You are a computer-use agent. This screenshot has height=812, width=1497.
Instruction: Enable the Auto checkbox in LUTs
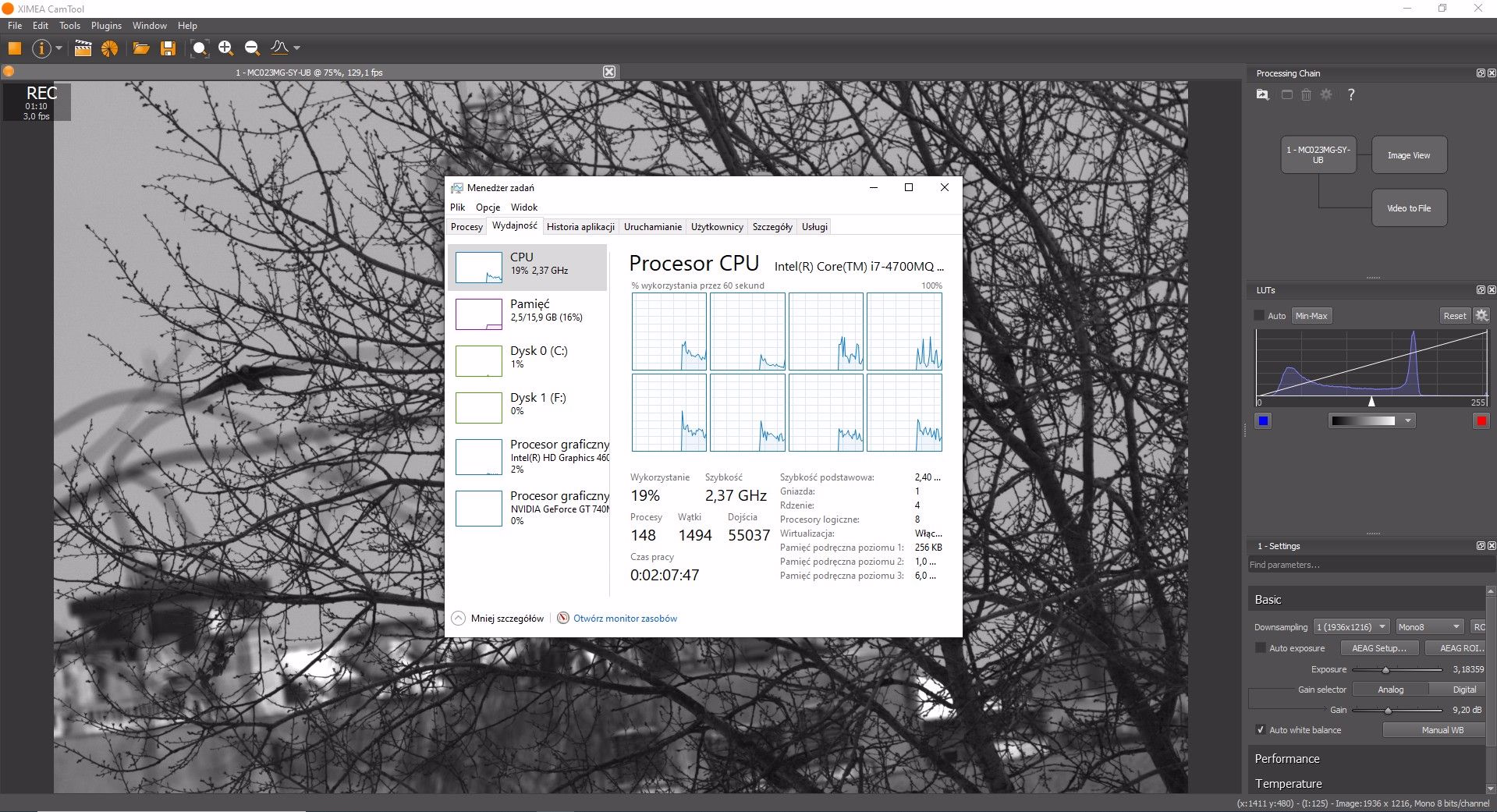tap(1259, 316)
